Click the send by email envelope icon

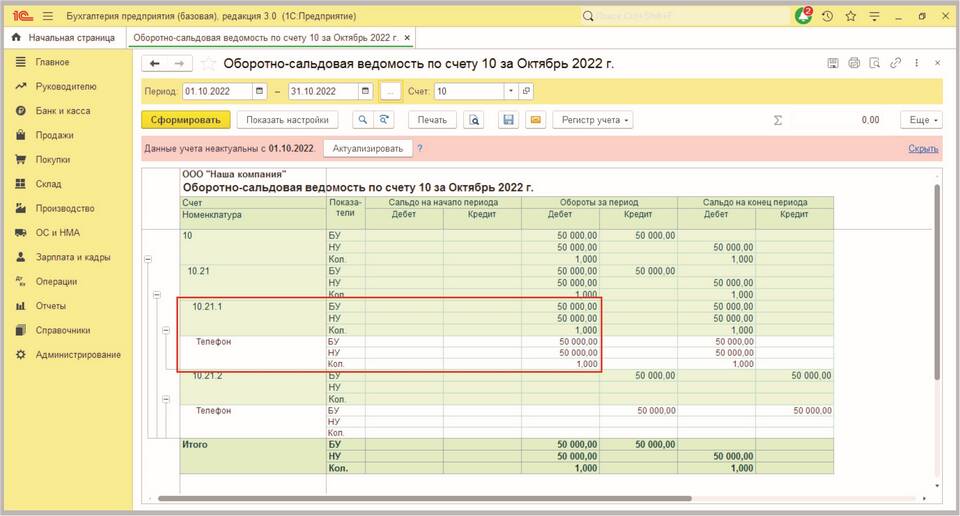[x=535, y=120]
